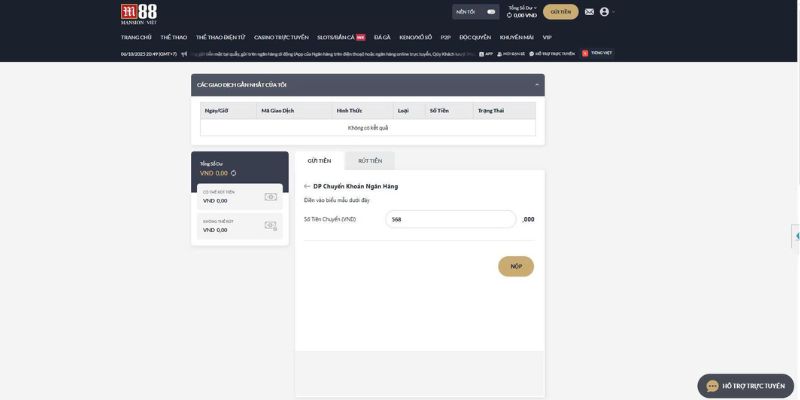Image resolution: width=800 pixels, height=400 pixels.
Task: Open the Hỗ Trợ Trực Tuyến chat bubble
Action: click(743, 385)
